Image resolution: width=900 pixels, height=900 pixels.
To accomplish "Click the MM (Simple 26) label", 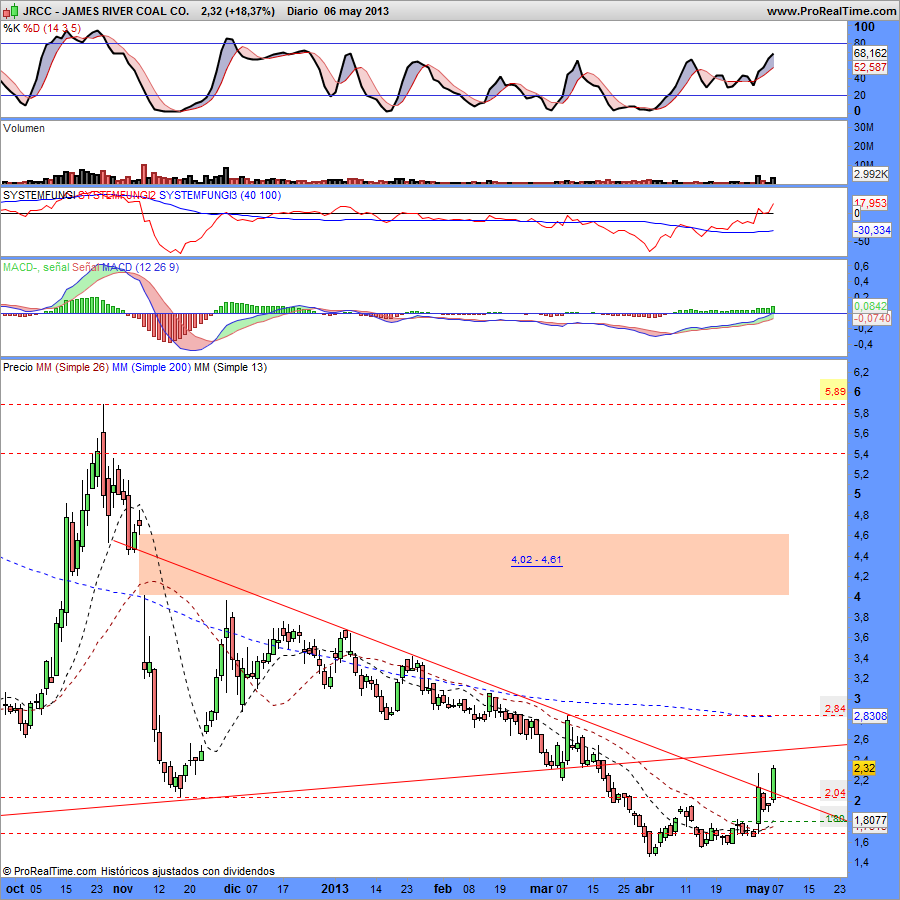I will click(72, 367).
